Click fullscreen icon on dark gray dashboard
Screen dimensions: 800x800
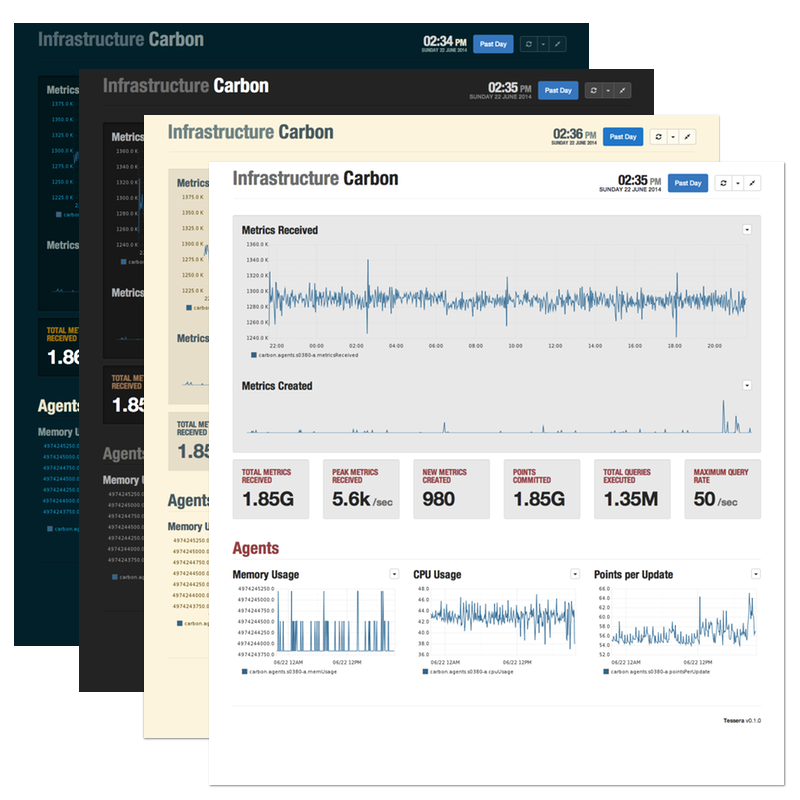click(622, 91)
